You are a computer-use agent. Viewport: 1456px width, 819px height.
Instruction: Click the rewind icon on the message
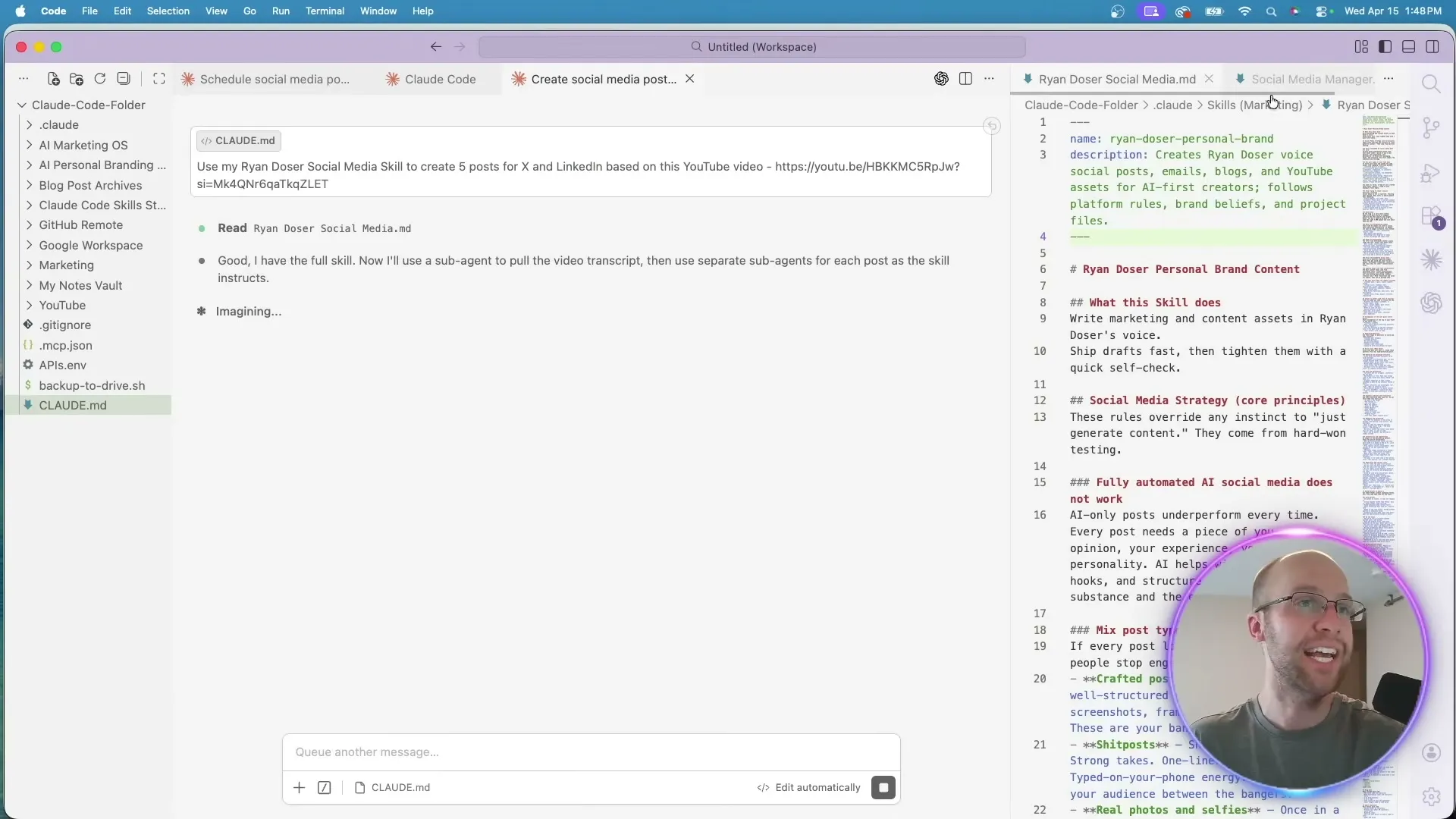point(991,127)
